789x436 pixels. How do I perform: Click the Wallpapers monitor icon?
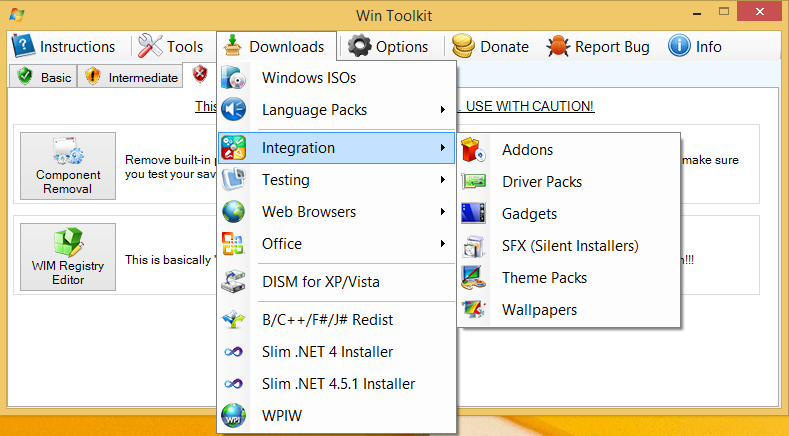pyautogui.click(x=474, y=309)
